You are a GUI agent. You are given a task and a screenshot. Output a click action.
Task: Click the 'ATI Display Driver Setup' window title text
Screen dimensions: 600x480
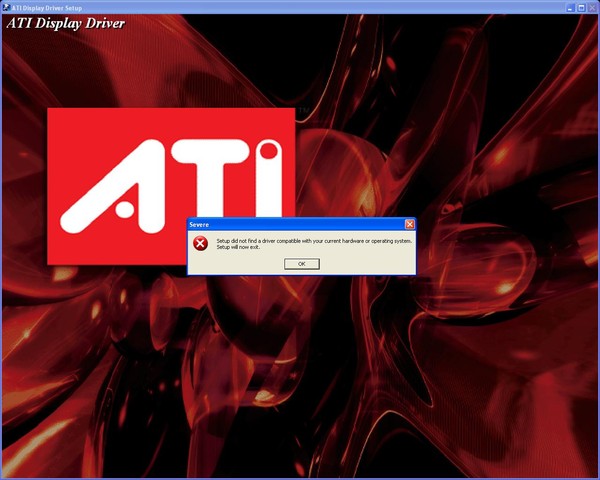[x=47, y=8]
